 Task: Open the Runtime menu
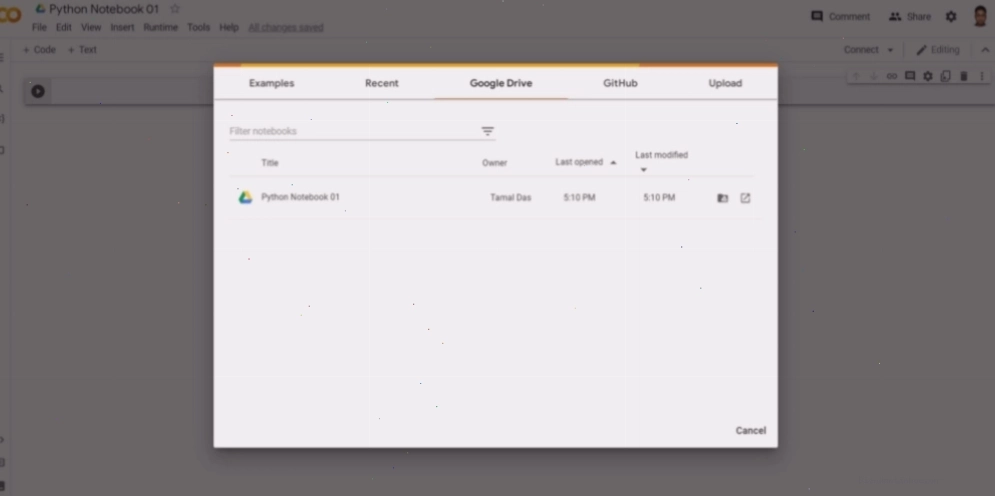coord(161,27)
